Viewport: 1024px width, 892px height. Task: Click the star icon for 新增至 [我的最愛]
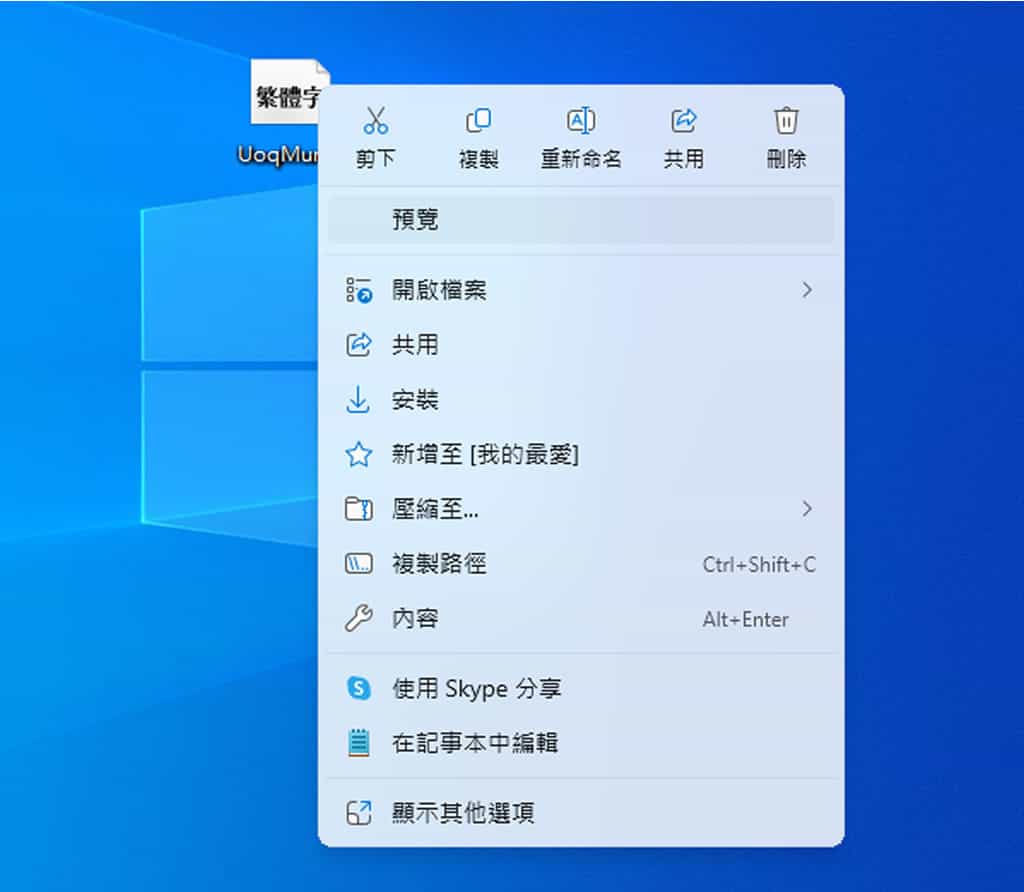click(359, 454)
